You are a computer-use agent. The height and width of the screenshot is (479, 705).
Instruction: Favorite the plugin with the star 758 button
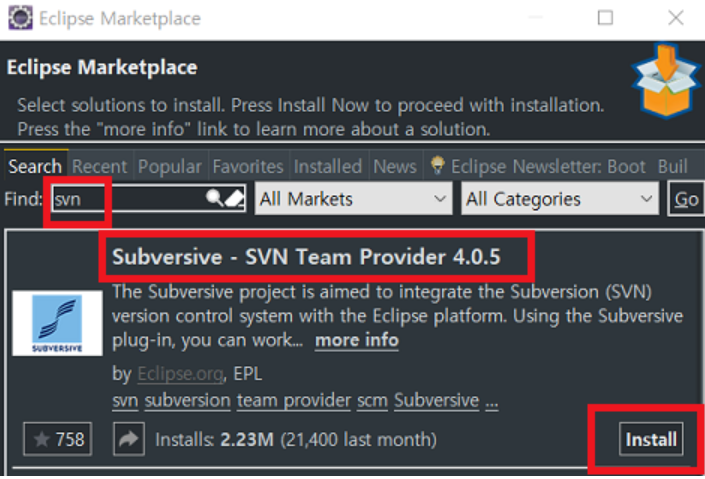pos(58,439)
